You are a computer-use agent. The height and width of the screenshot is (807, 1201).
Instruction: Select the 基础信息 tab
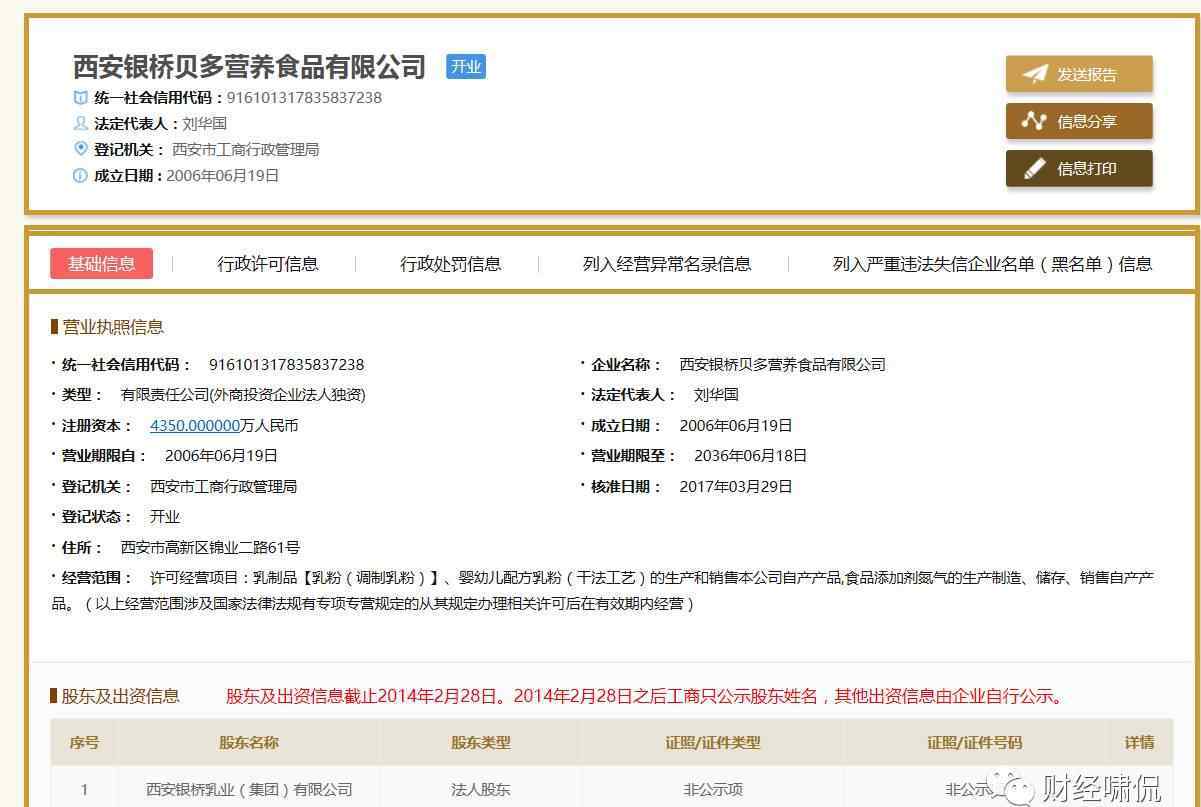click(x=101, y=264)
